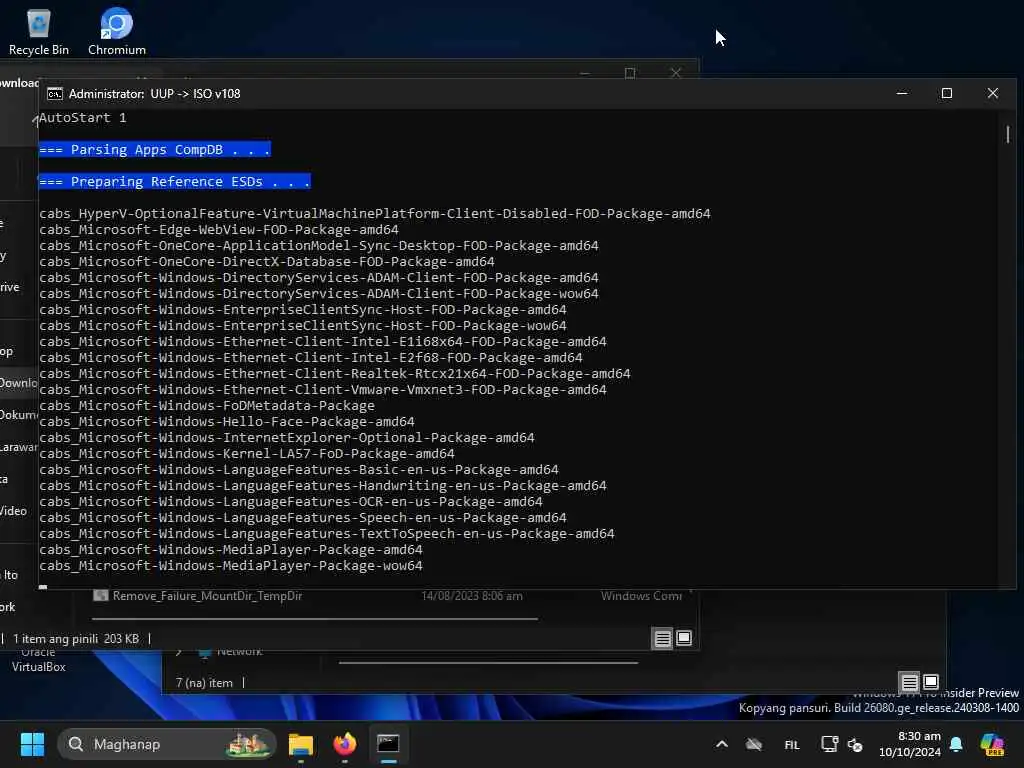
Task: Click the Realtek-Rtcx21x64-FOD-Package line
Action: coord(335,374)
